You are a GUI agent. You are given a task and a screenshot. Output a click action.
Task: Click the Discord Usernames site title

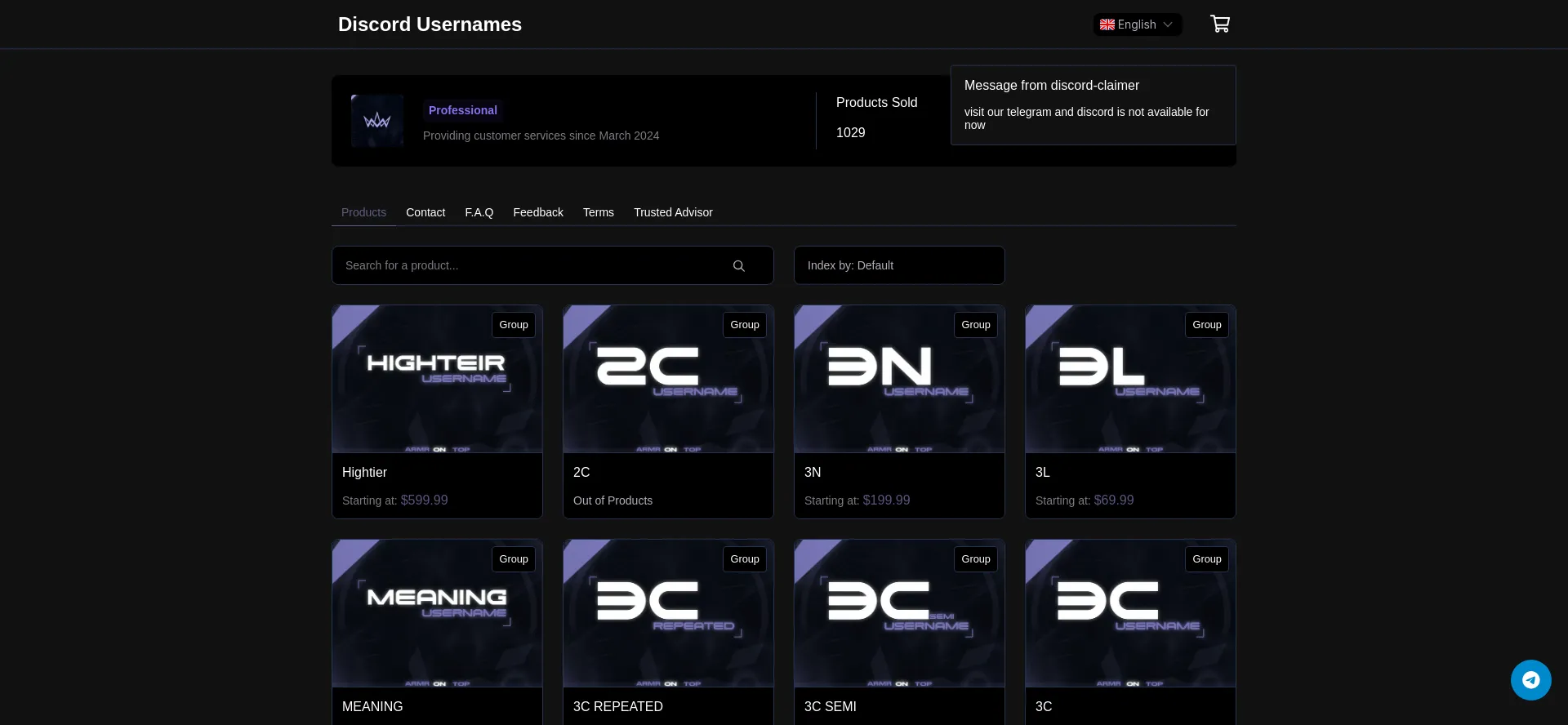[430, 24]
